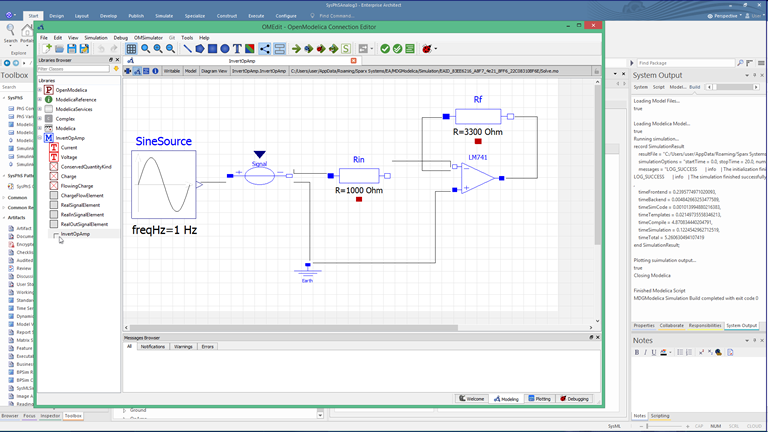Toggle transition mode icon
This screenshot has height=432, width=768.
280,48
